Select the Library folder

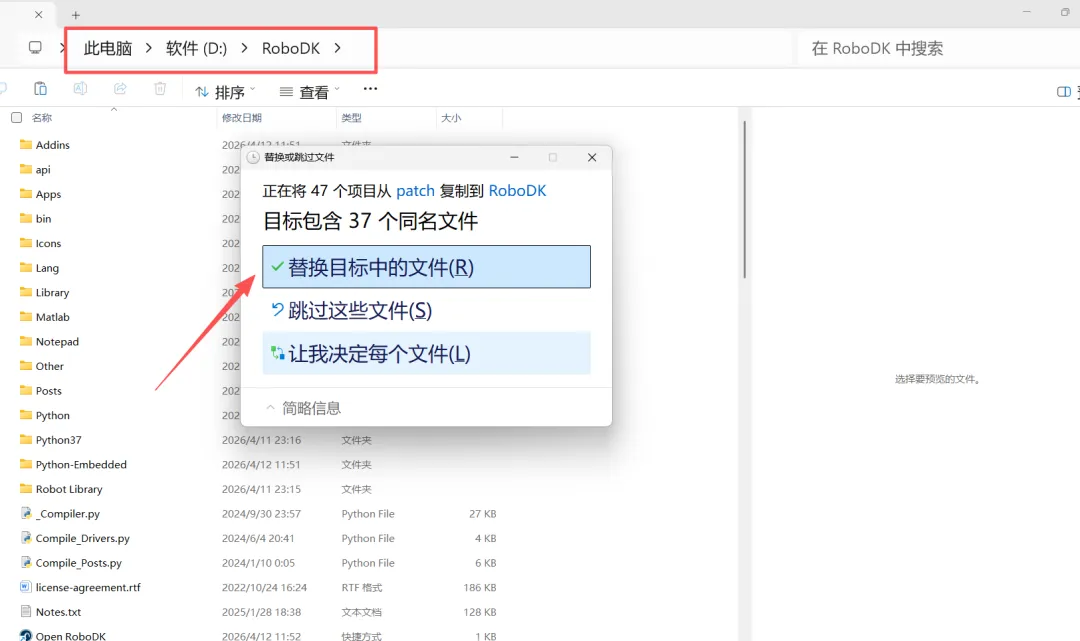point(52,293)
